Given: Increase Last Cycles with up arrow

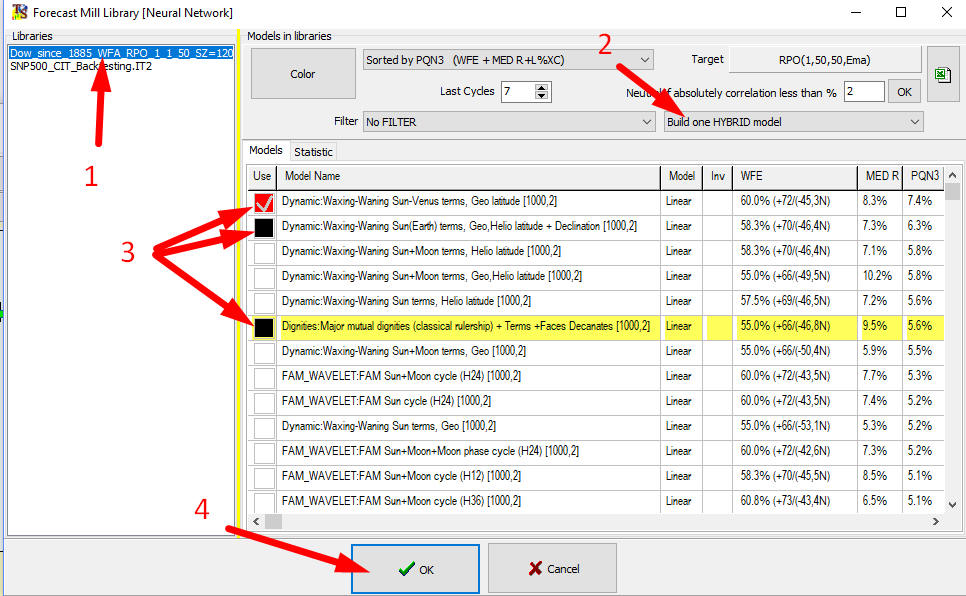Looking at the screenshot, I should [541, 87].
